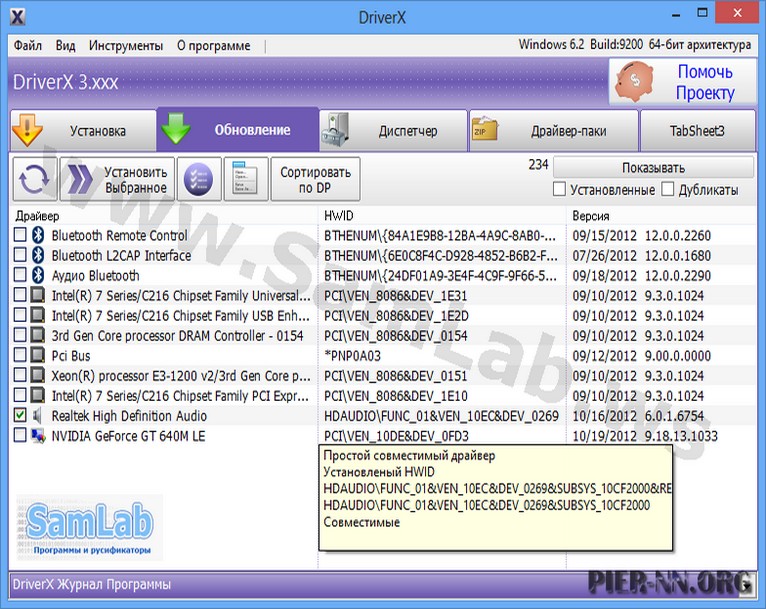Close the DriverX window

737,13
